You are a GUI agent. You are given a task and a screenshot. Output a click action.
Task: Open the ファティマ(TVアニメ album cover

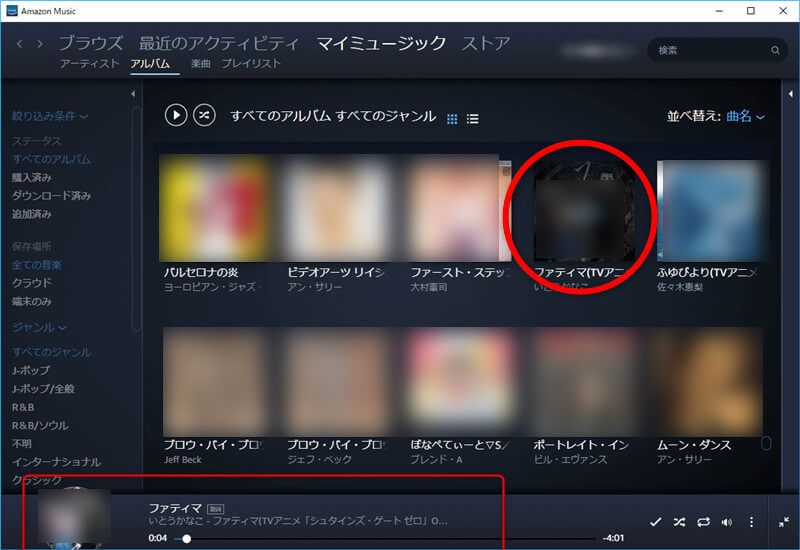pos(584,211)
